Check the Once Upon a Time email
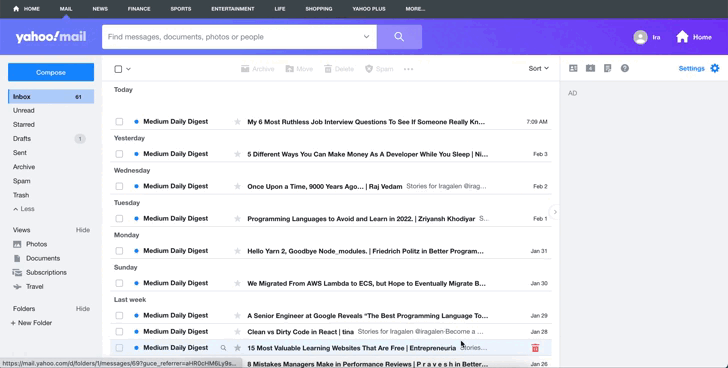This screenshot has width=728, height=368. click(x=119, y=186)
